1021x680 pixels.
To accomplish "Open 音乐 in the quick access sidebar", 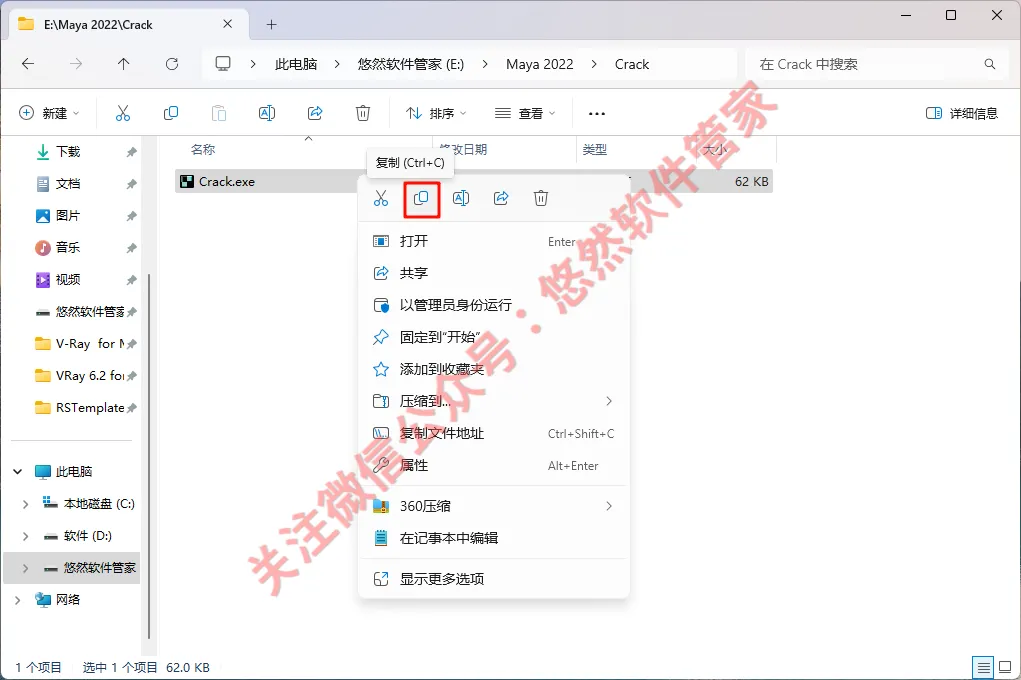I will click(x=68, y=248).
